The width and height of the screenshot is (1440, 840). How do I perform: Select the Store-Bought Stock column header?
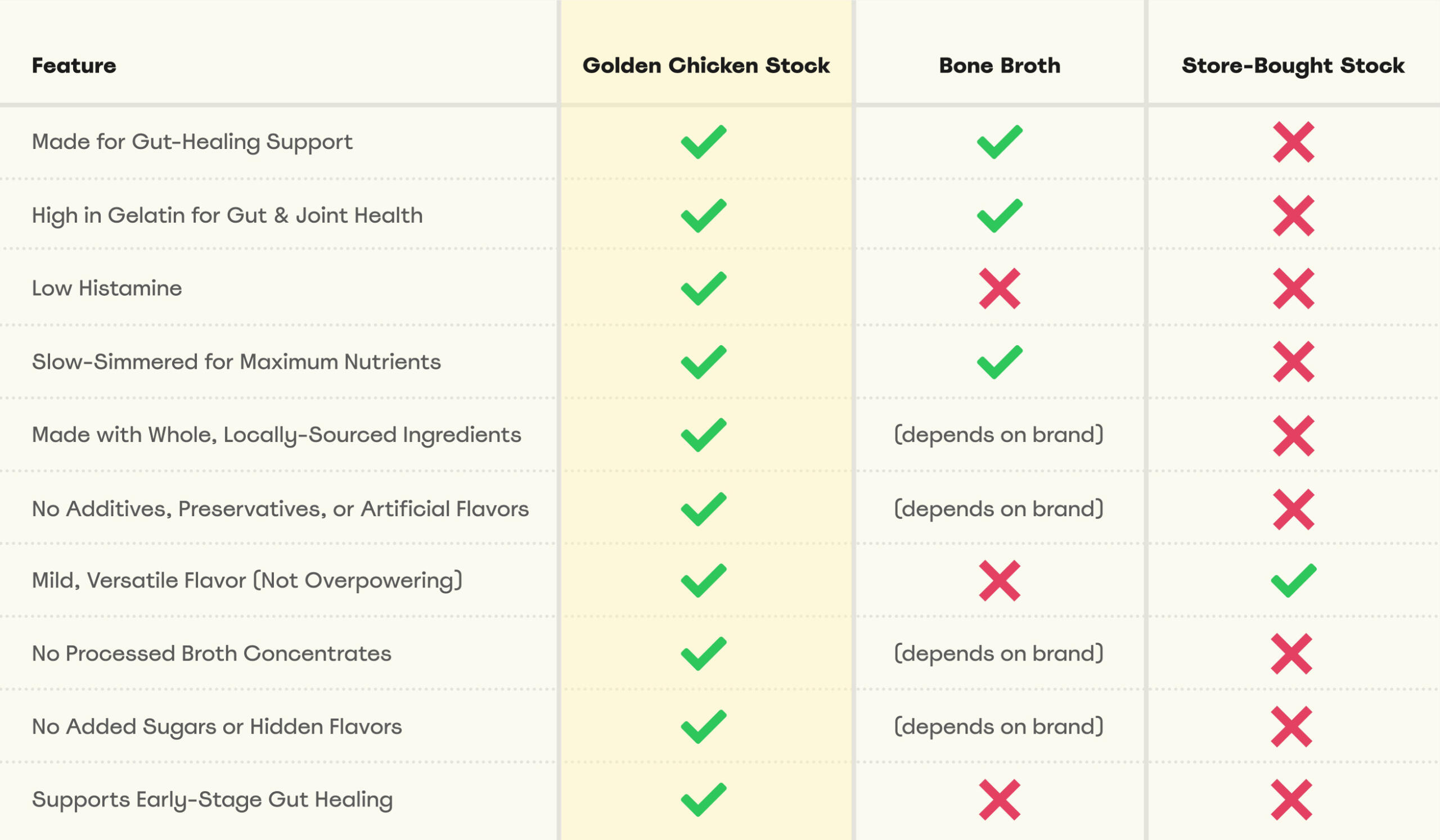click(x=1293, y=66)
